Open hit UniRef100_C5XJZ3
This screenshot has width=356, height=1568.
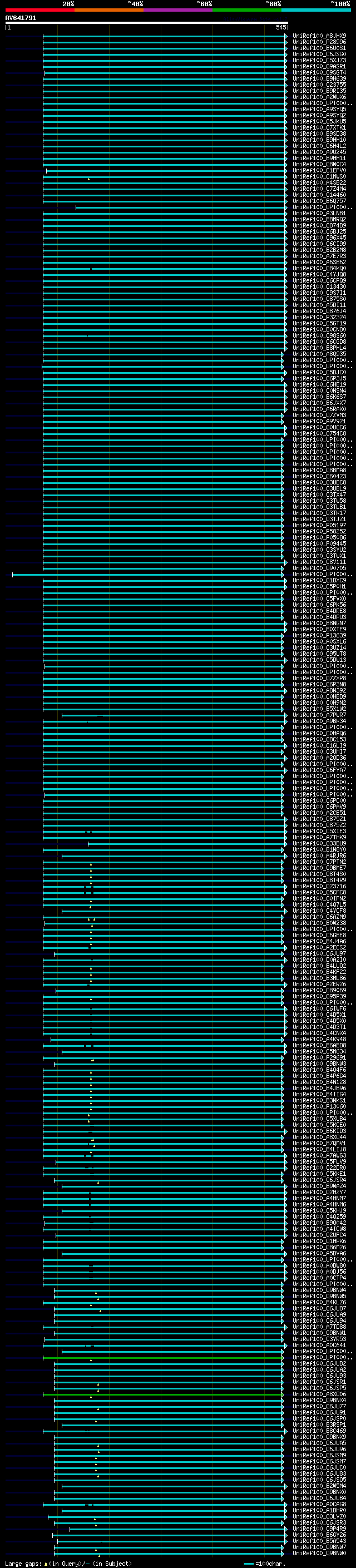point(319,60)
